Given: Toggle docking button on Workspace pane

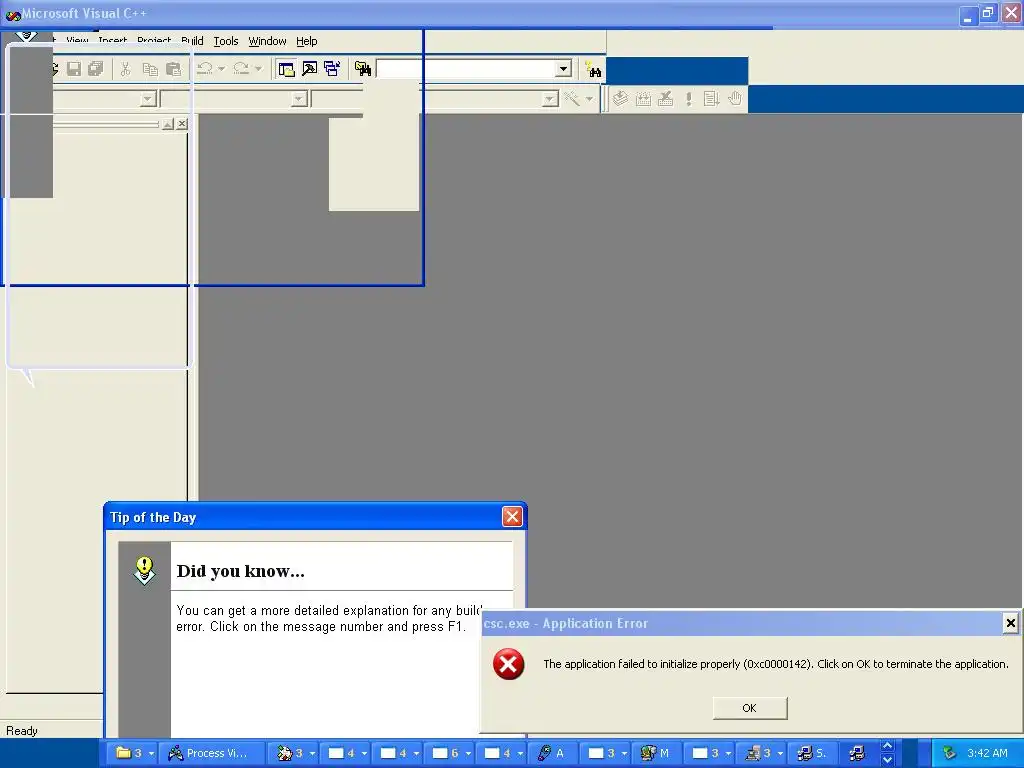Looking at the screenshot, I should click(x=168, y=123).
